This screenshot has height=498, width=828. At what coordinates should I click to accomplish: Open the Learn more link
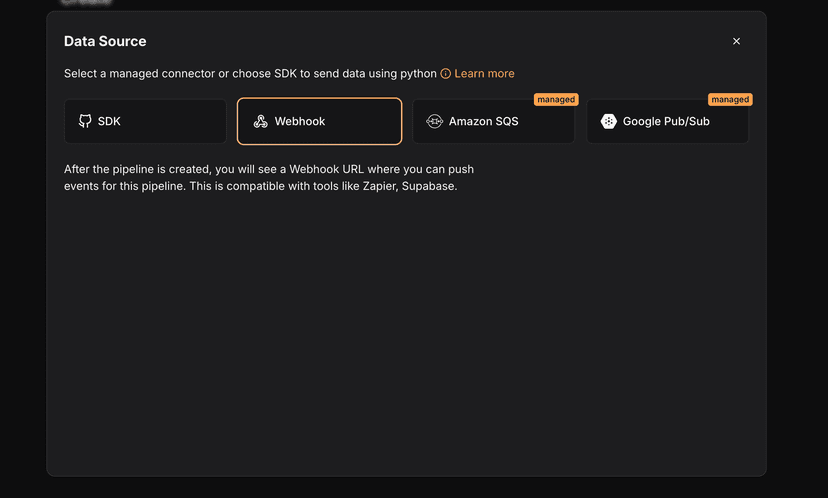(484, 73)
